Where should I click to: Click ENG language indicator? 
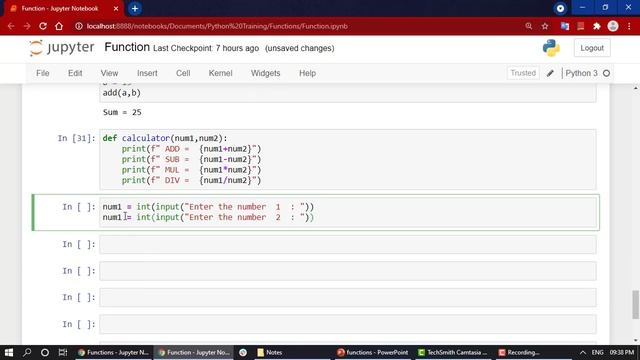point(597,353)
